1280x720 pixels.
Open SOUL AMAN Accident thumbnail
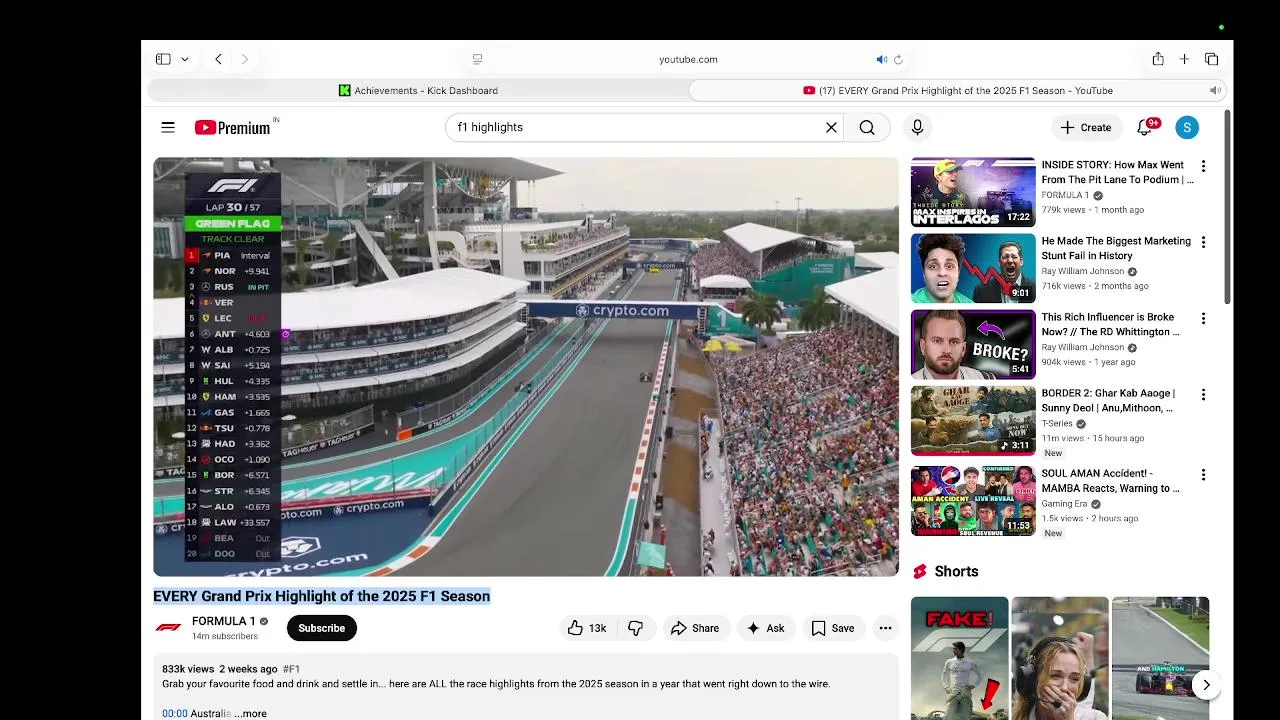[973, 501]
